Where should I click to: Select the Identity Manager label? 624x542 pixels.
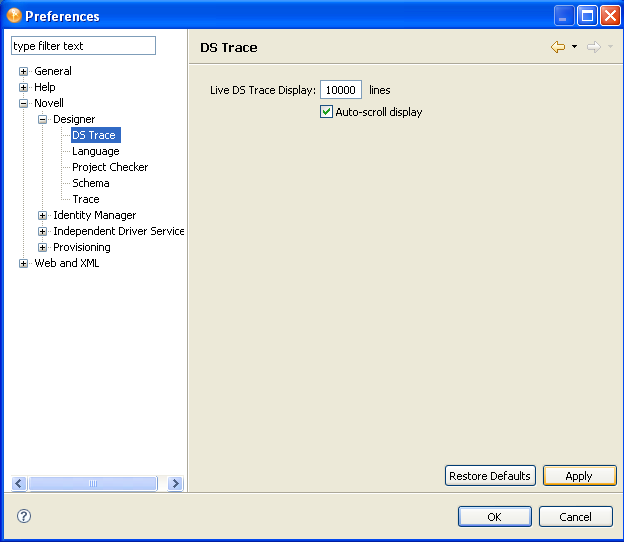pyautogui.click(x=95, y=215)
